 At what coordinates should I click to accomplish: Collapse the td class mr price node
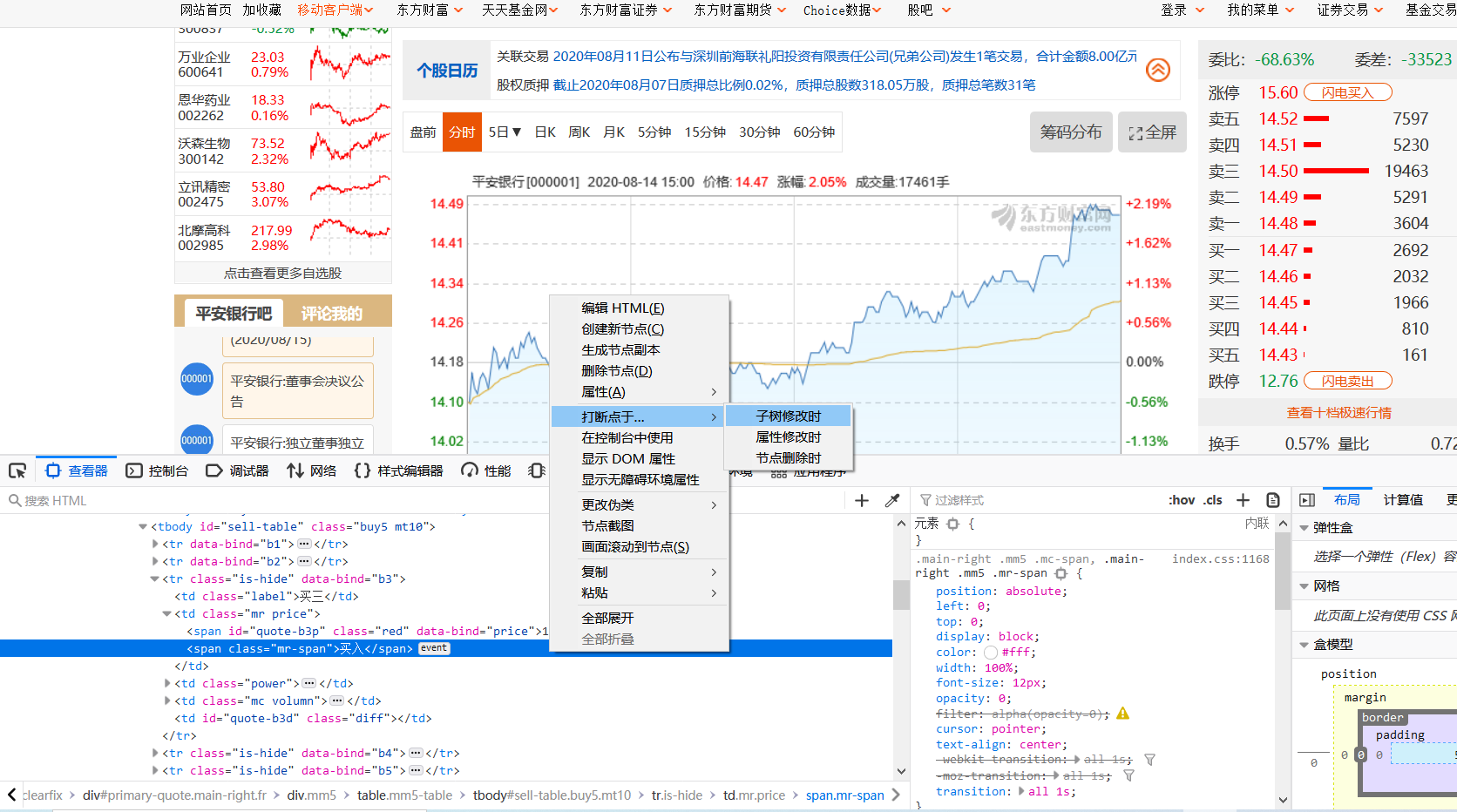click(166, 613)
